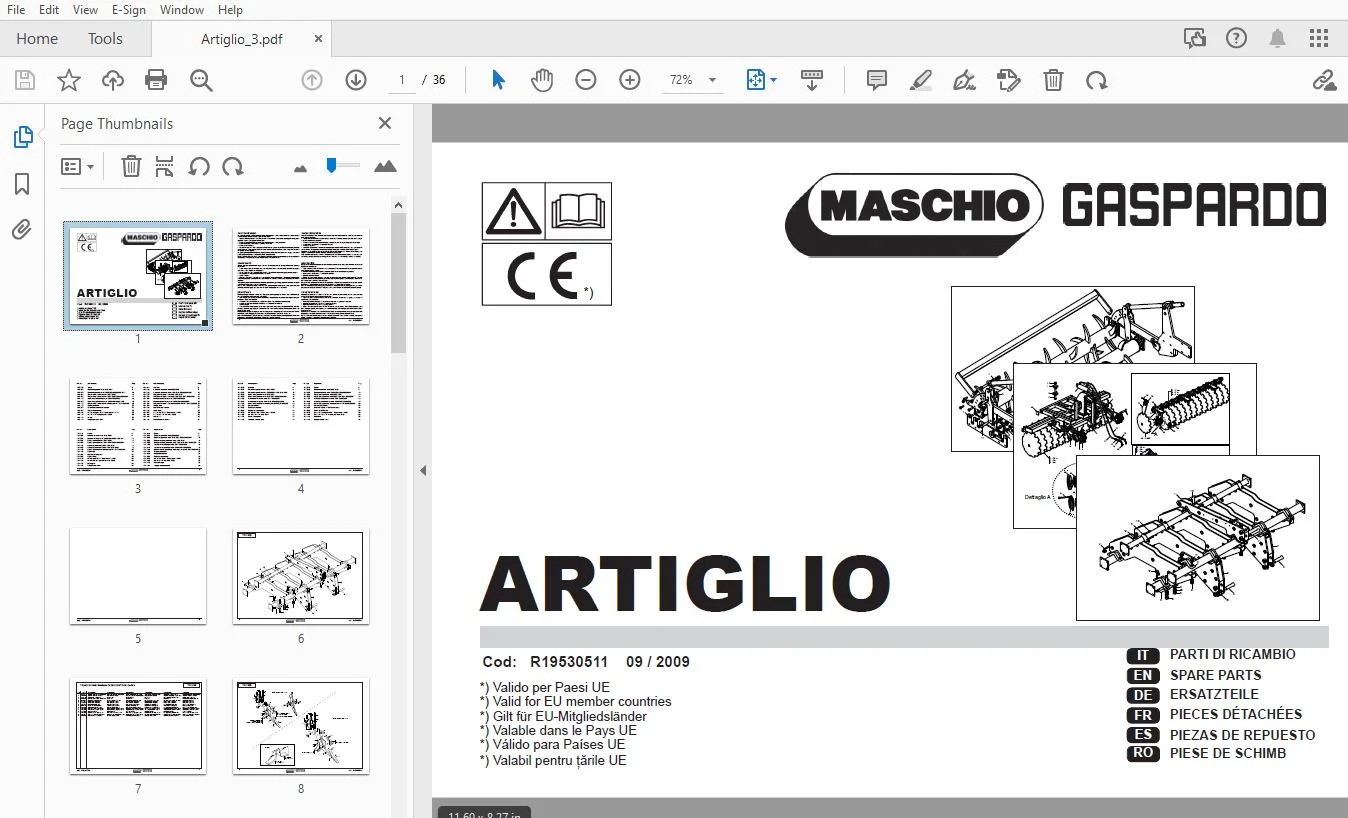Screen dimensions: 1348x818
Task: Click the SPARE PARTS text
Action: pos(1215,675)
